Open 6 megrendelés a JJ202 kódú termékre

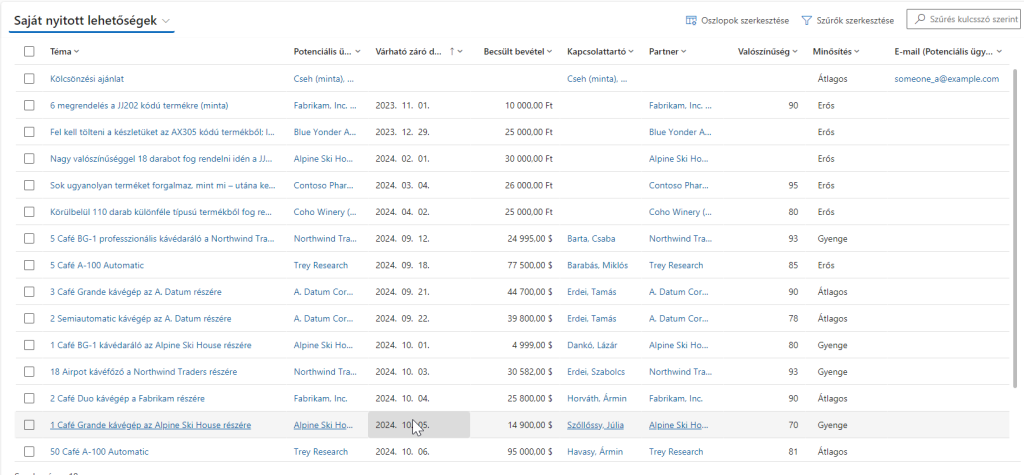tap(139, 105)
